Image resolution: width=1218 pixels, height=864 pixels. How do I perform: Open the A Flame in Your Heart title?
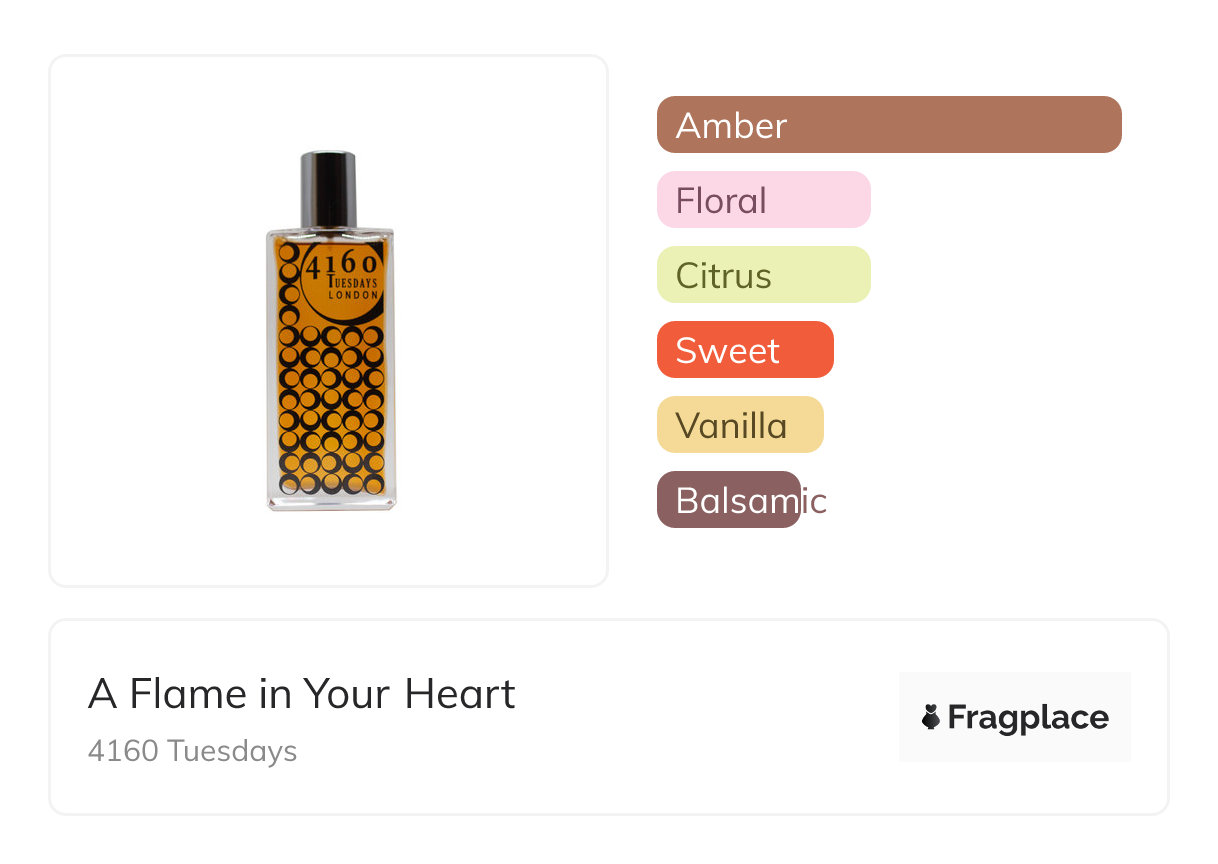[301, 694]
